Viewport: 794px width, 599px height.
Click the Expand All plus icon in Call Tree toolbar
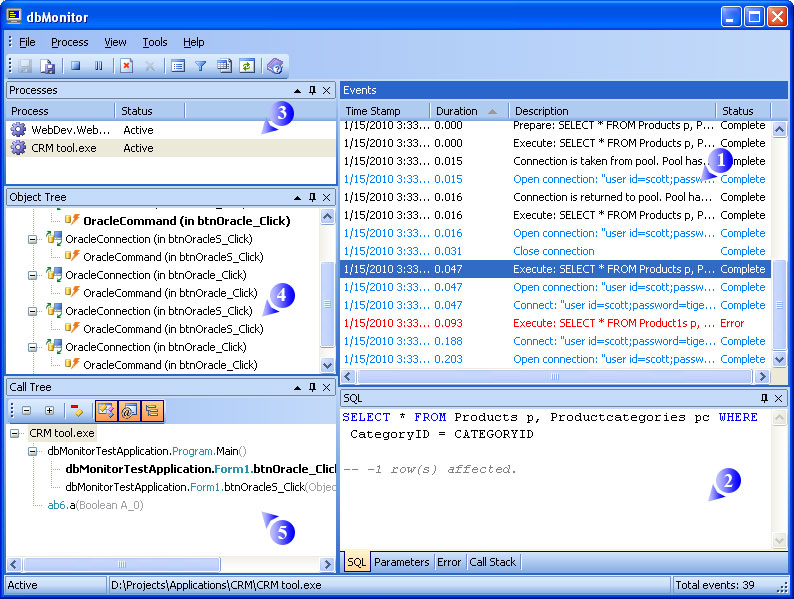[50, 411]
